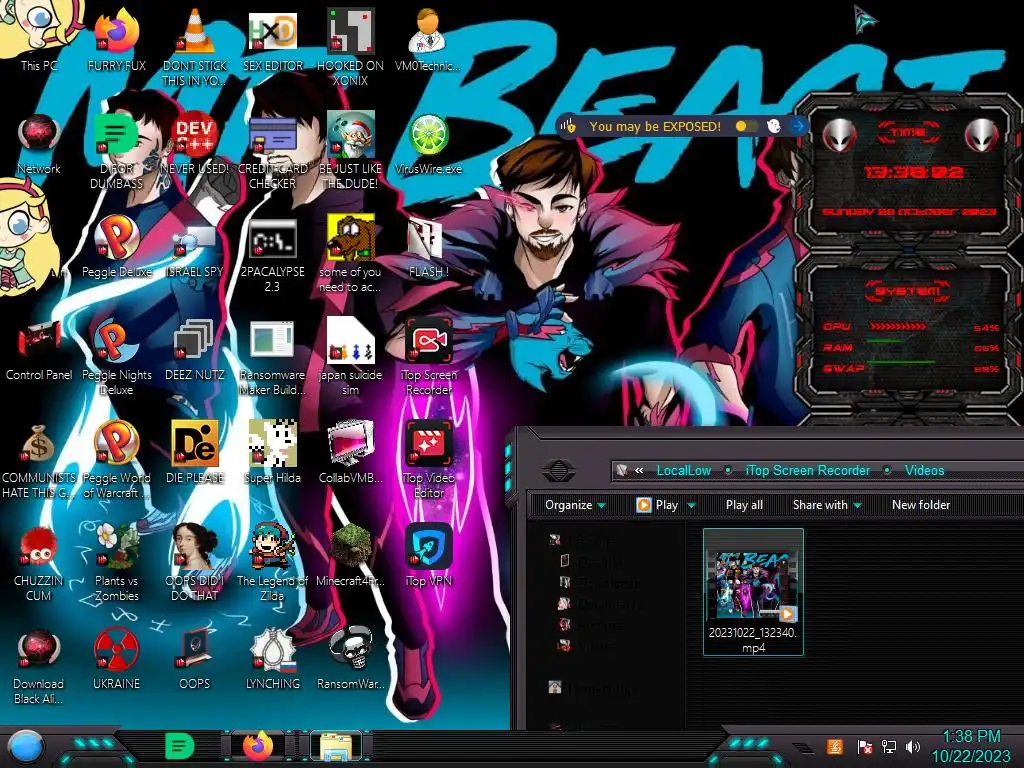Viewport: 1024px width, 768px height.
Task: Open Peggle World of Warcraft shortcut
Action: (x=117, y=458)
